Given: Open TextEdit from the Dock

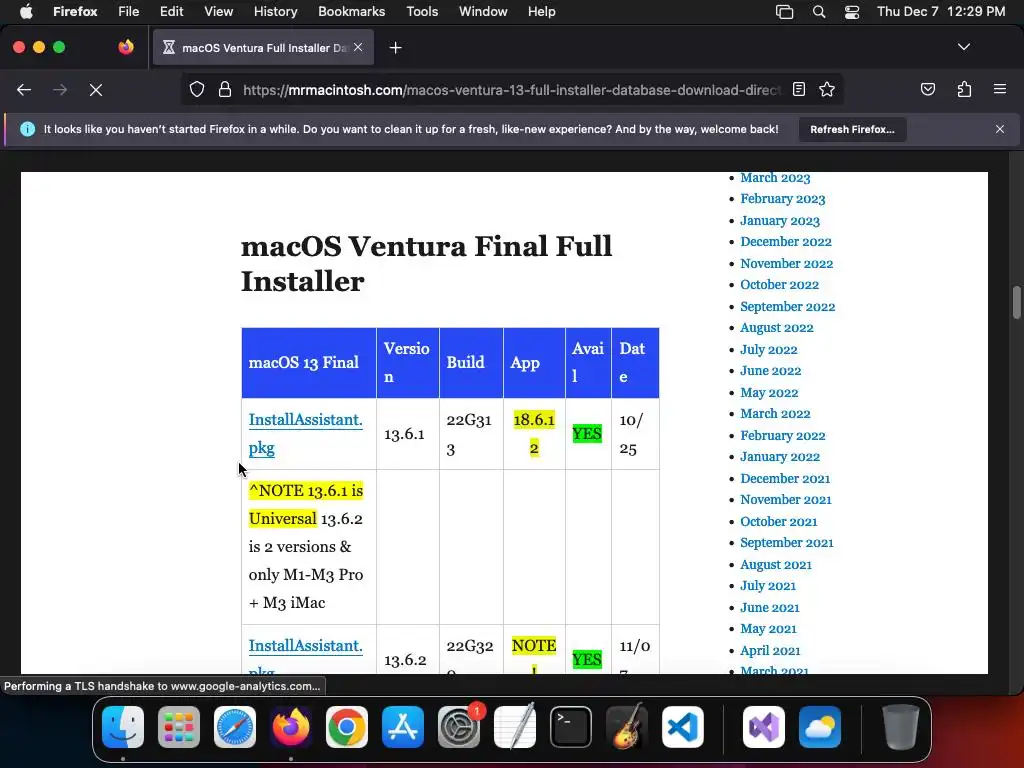Looking at the screenshot, I should pos(515,727).
